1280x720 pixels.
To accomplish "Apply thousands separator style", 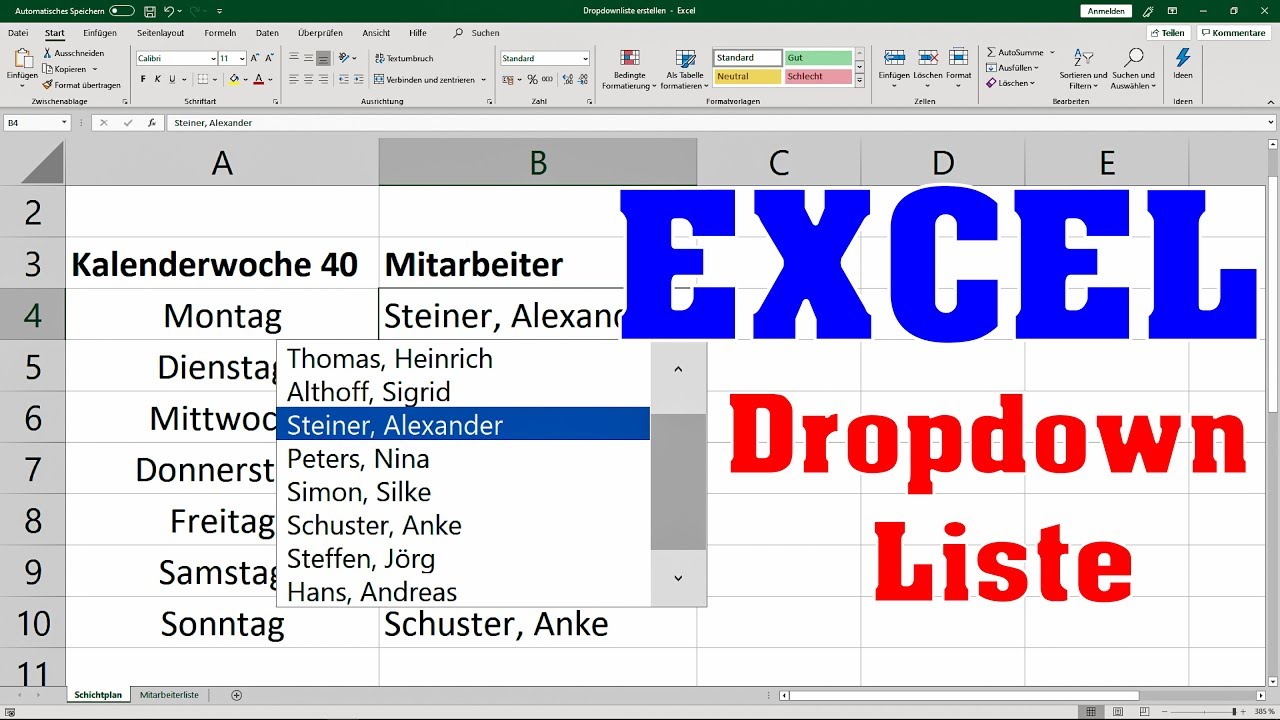I will pyautogui.click(x=547, y=79).
